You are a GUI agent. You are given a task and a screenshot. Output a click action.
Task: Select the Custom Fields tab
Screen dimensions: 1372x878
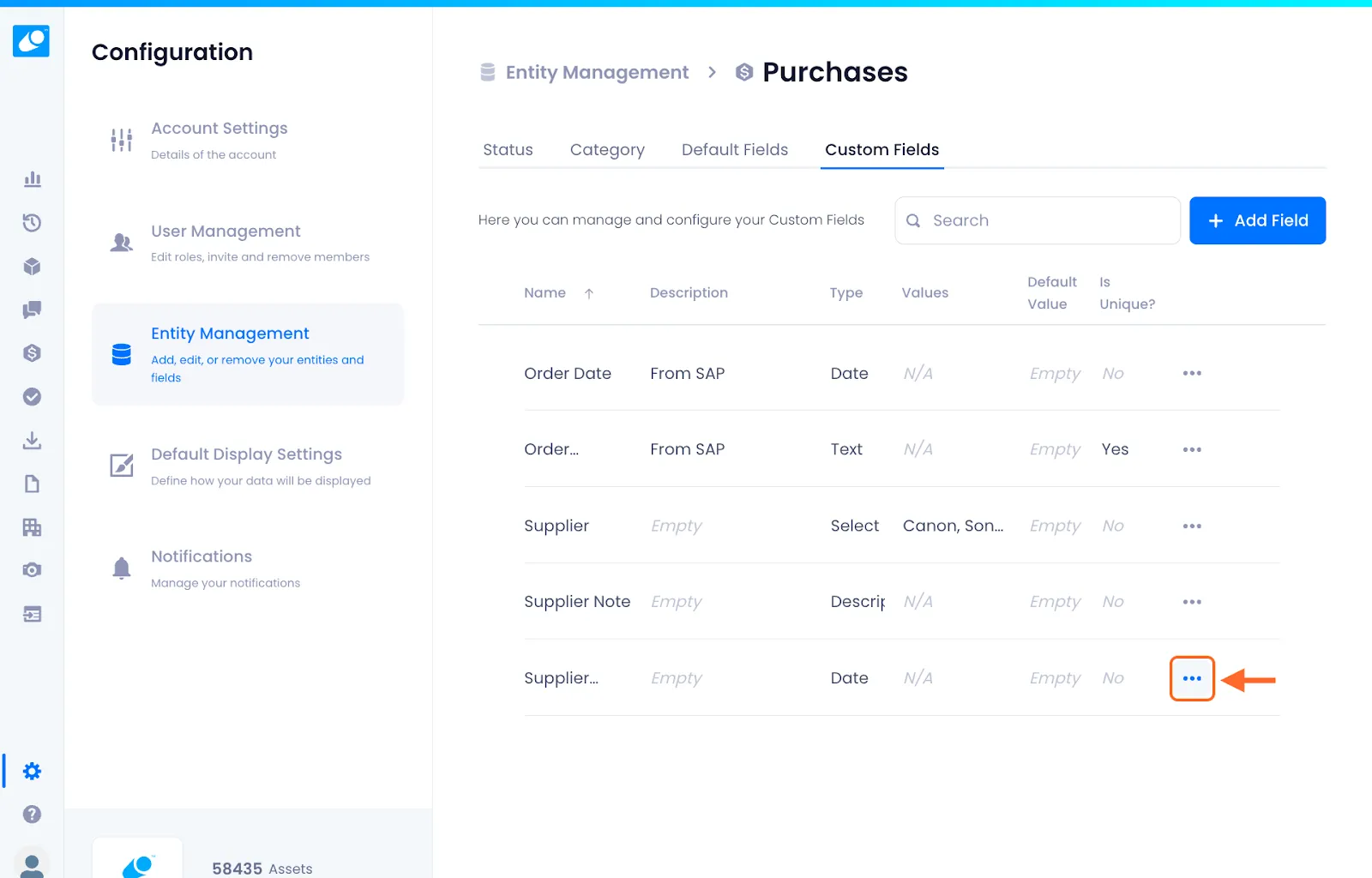tap(882, 150)
